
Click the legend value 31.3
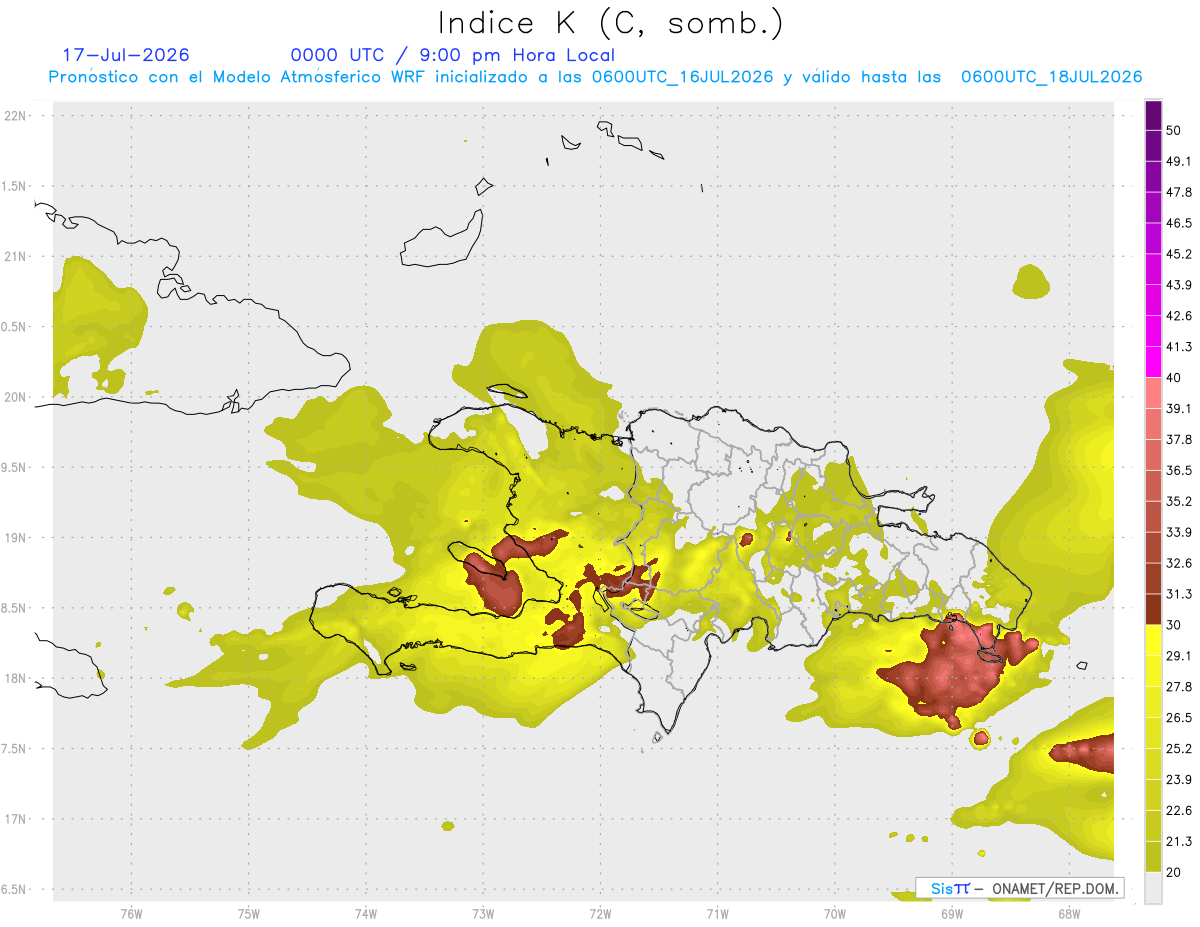click(1179, 594)
